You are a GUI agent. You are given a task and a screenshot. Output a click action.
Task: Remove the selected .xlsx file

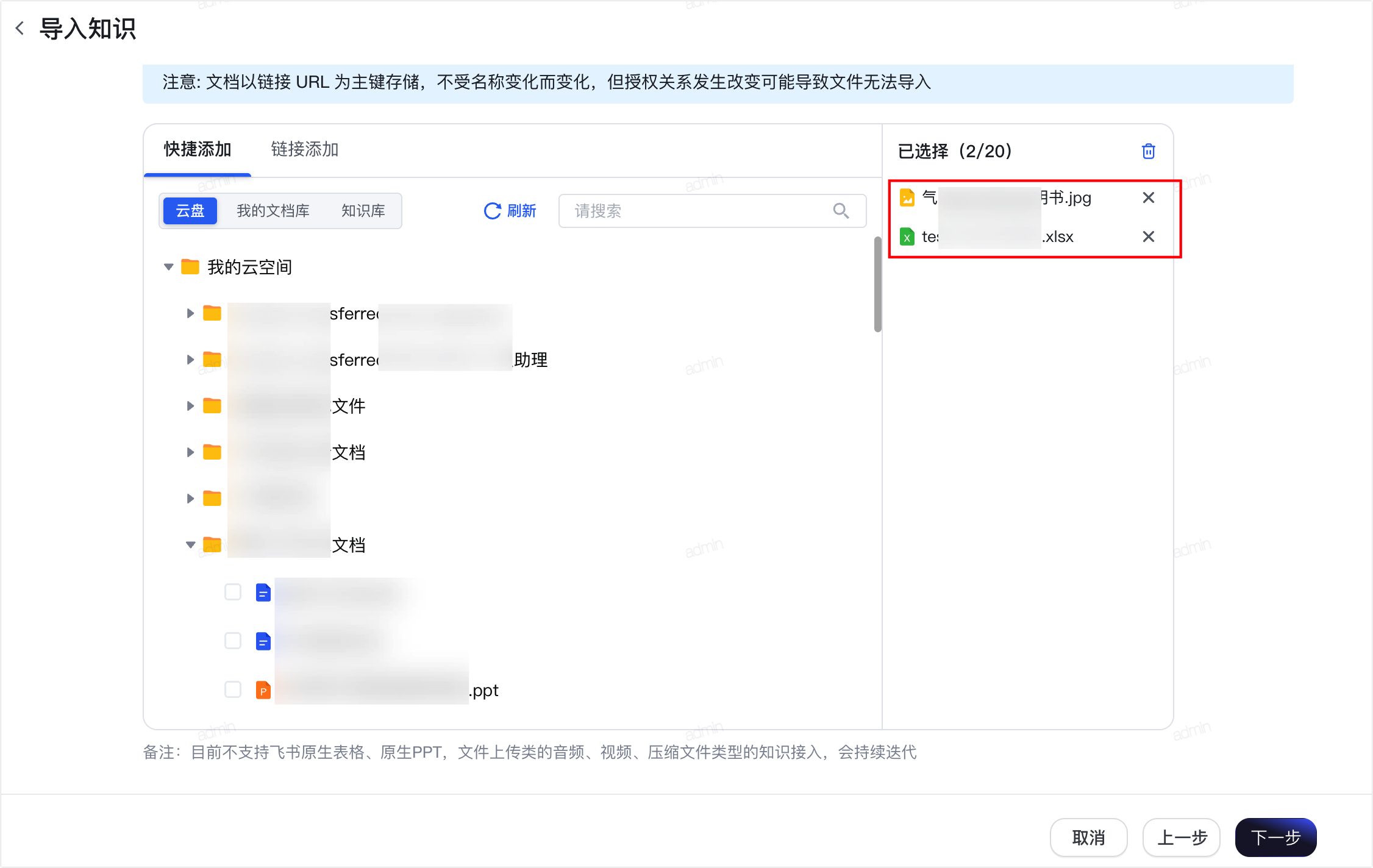tap(1149, 237)
